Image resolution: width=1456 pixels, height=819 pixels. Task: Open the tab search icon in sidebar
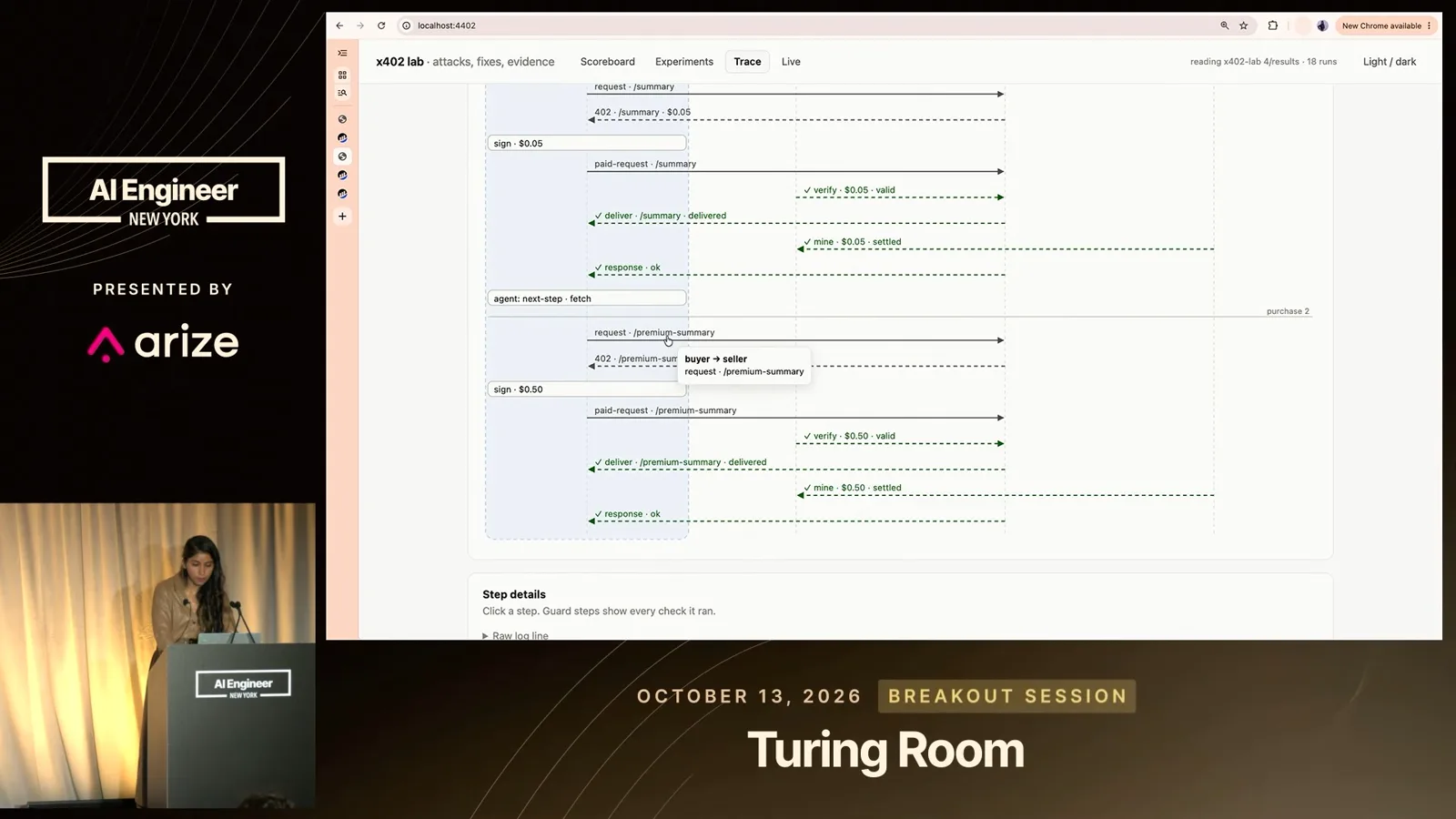[x=342, y=93]
